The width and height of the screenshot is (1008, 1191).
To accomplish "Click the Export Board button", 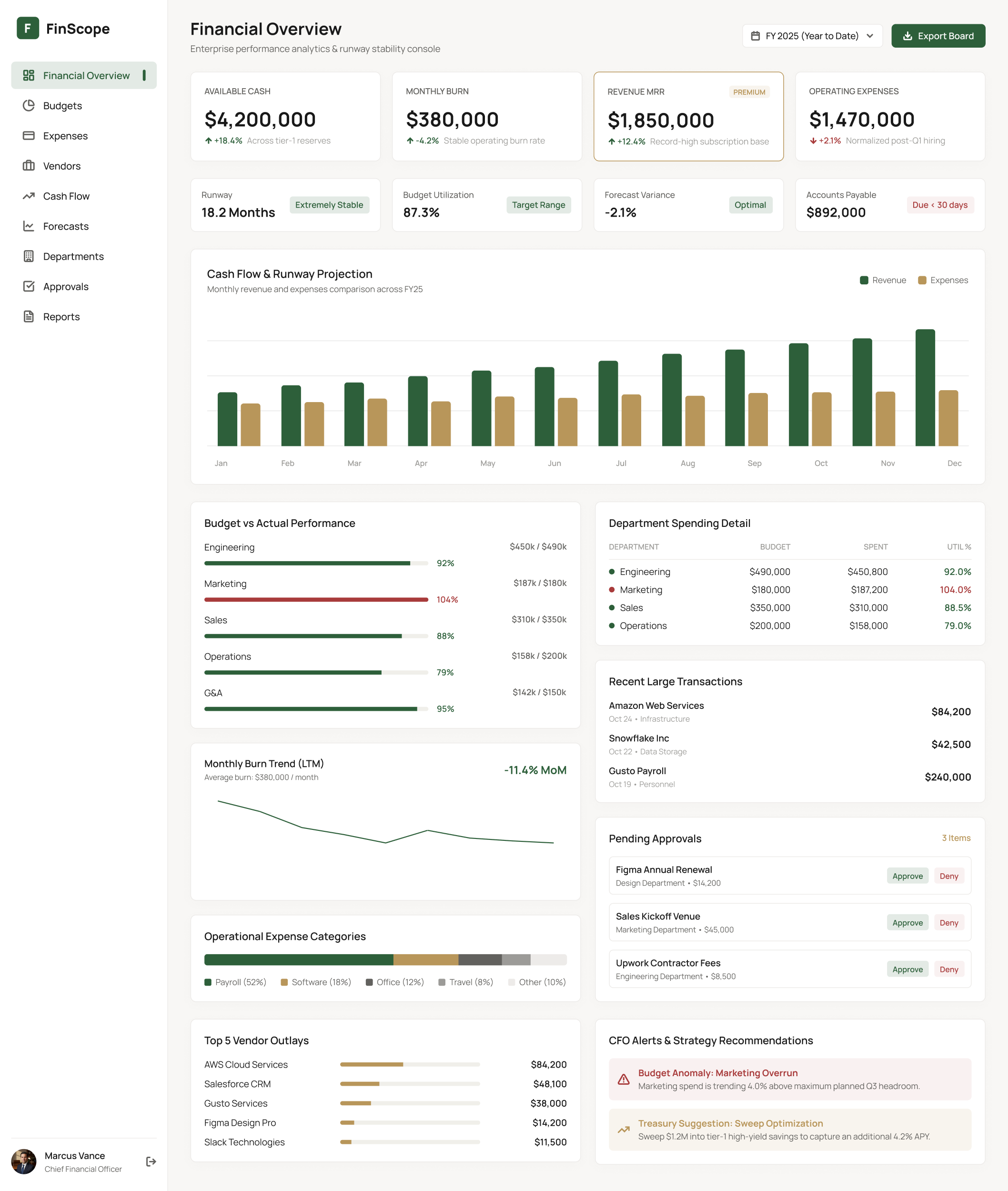I will [x=937, y=36].
